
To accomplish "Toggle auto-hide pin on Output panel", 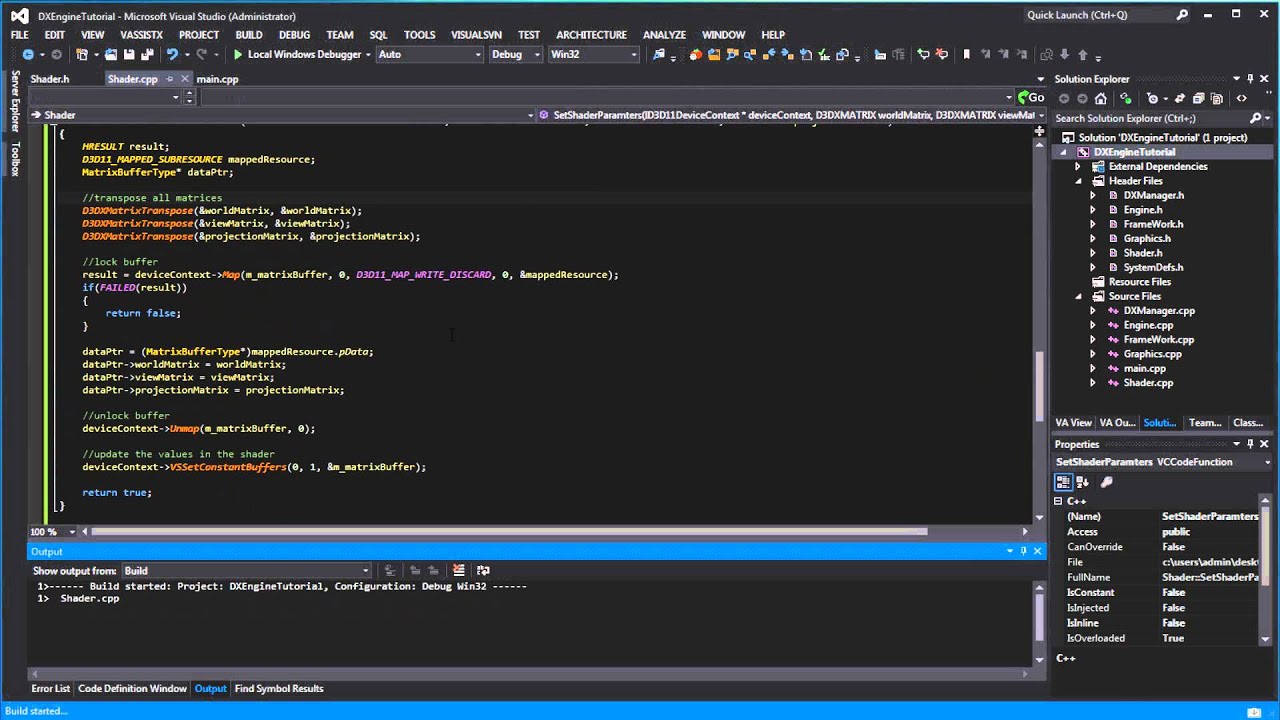I will (1023, 551).
